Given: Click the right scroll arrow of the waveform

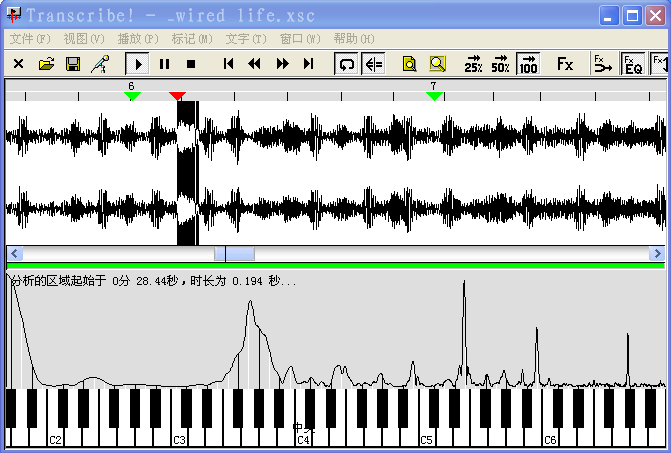Looking at the screenshot, I should point(657,254).
